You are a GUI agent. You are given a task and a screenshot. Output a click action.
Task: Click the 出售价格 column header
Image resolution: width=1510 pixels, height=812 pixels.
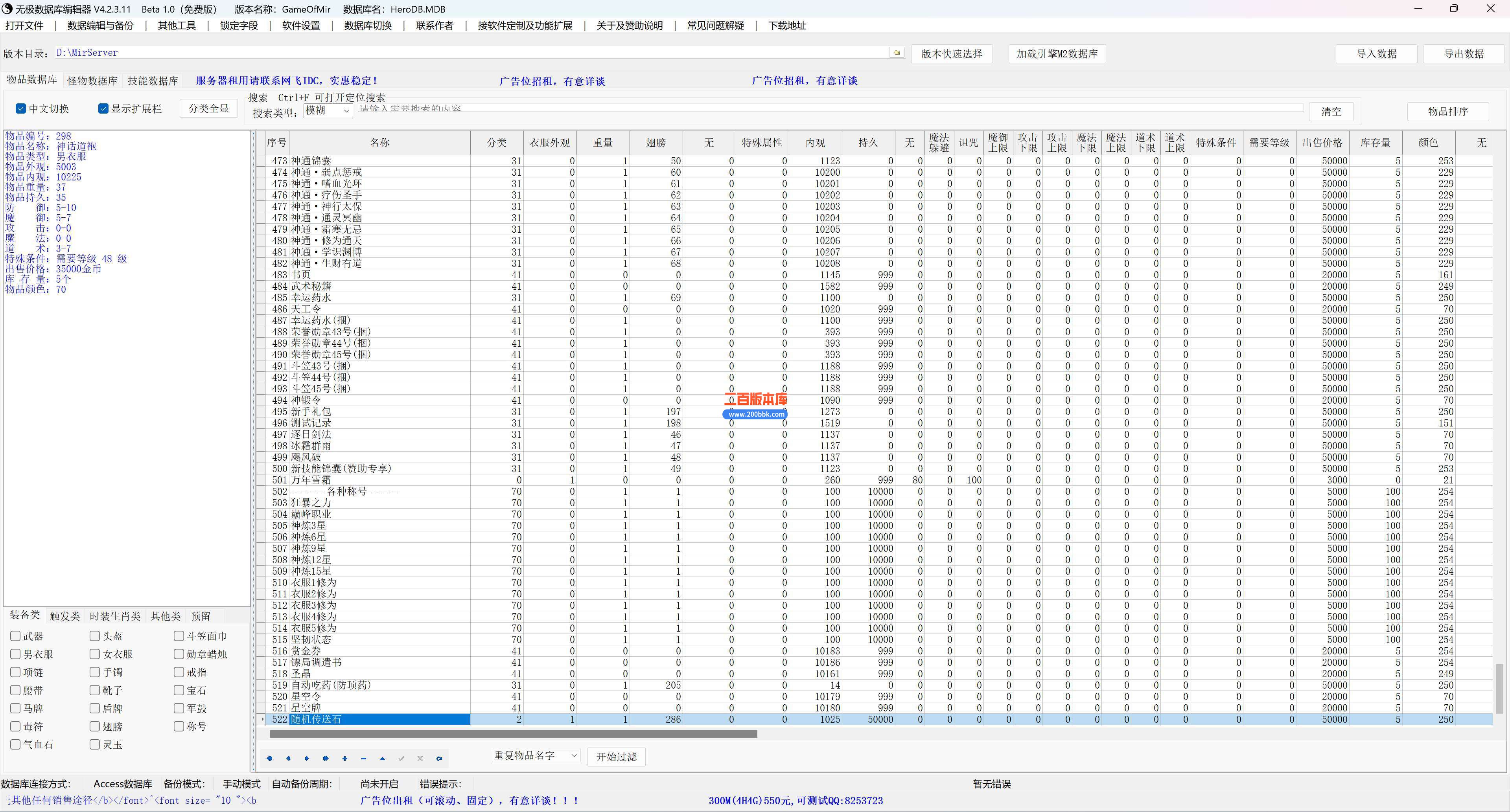pos(1322,142)
